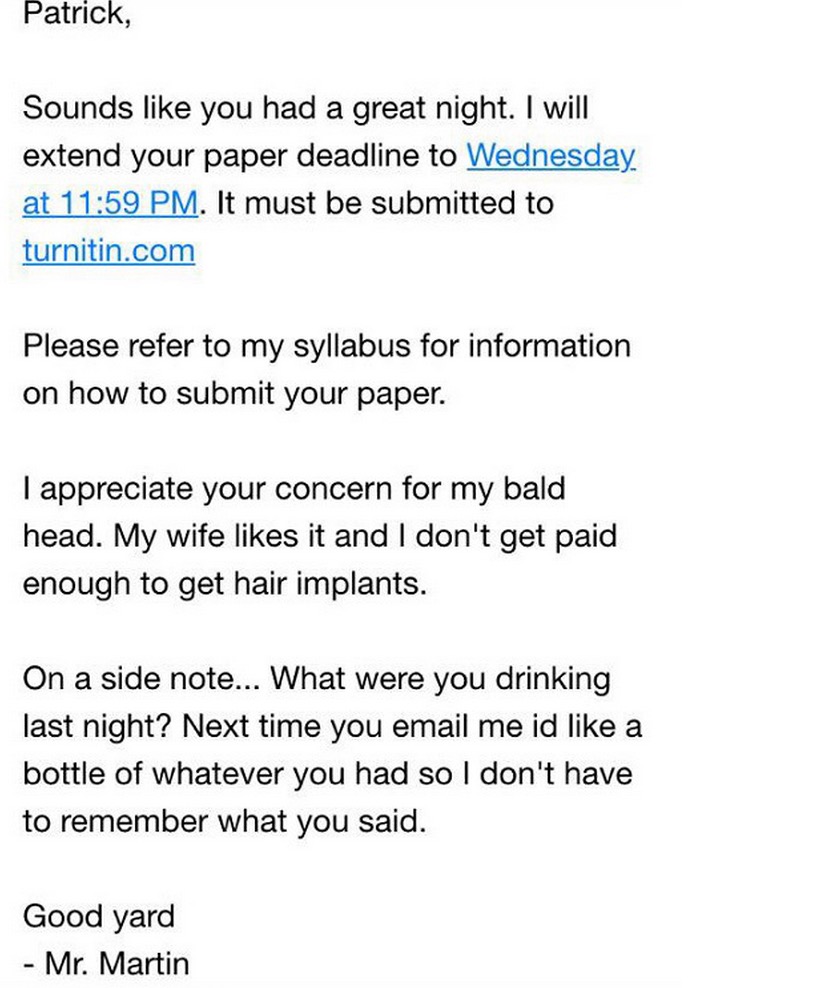Screen dimensions: 832x988
Task: Open the turnitin.com link
Action: click(x=108, y=250)
